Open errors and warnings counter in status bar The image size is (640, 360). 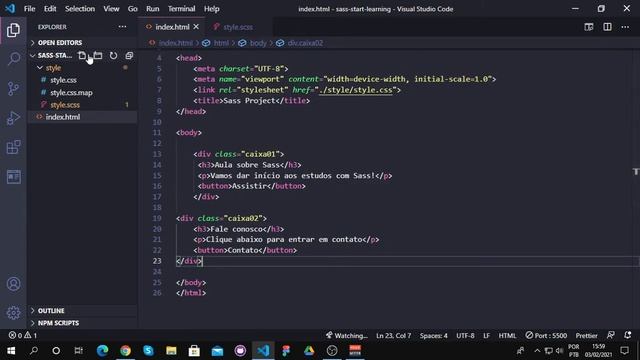pos(23,335)
